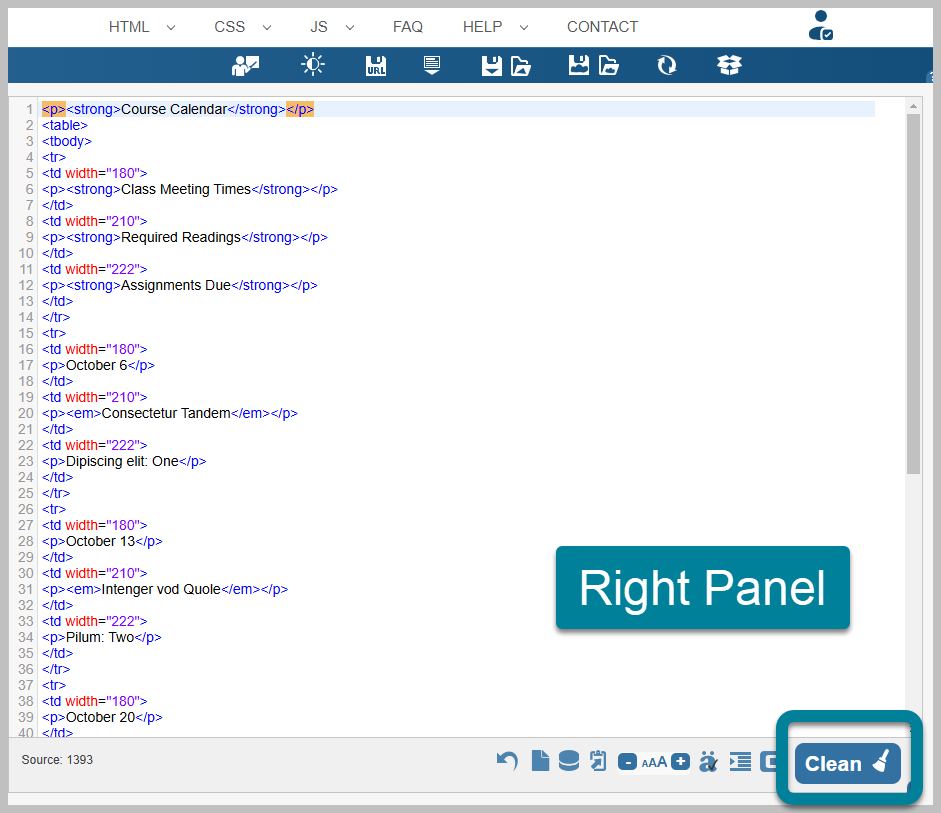The width and height of the screenshot is (941, 813).
Task: Open the JS dropdown menu
Action: pos(322,27)
